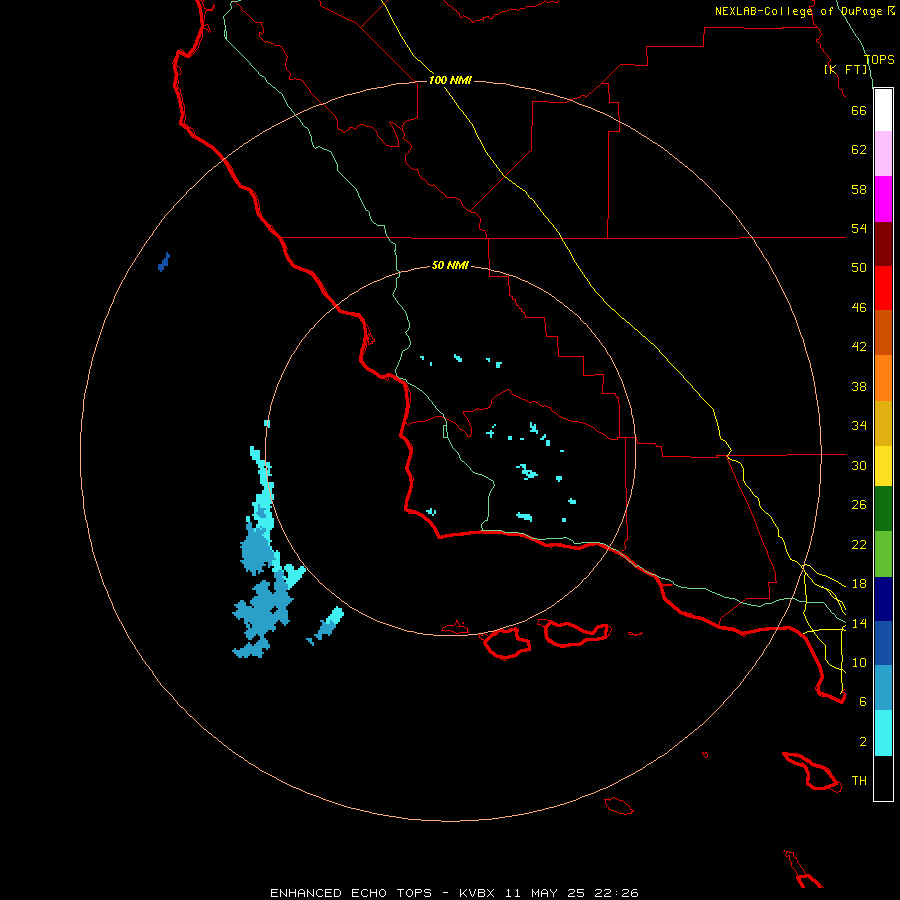Pick the medium sky-blue legend swatch
The height and width of the screenshot is (900, 900).
pos(883,688)
